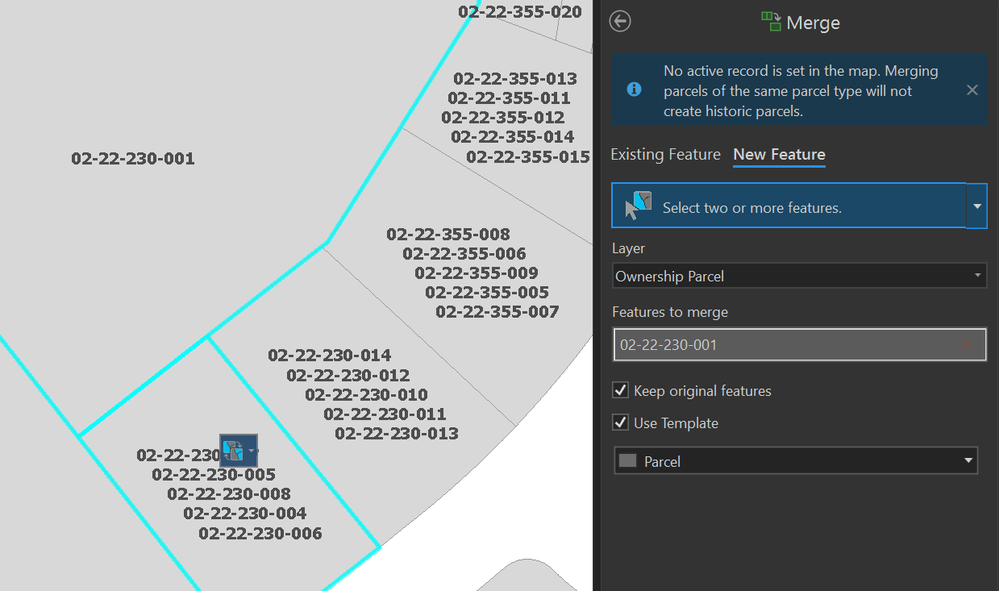The height and width of the screenshot is (591, 999).
Task: Click parcel label 02-22-355-020
Action: point(520,11)
